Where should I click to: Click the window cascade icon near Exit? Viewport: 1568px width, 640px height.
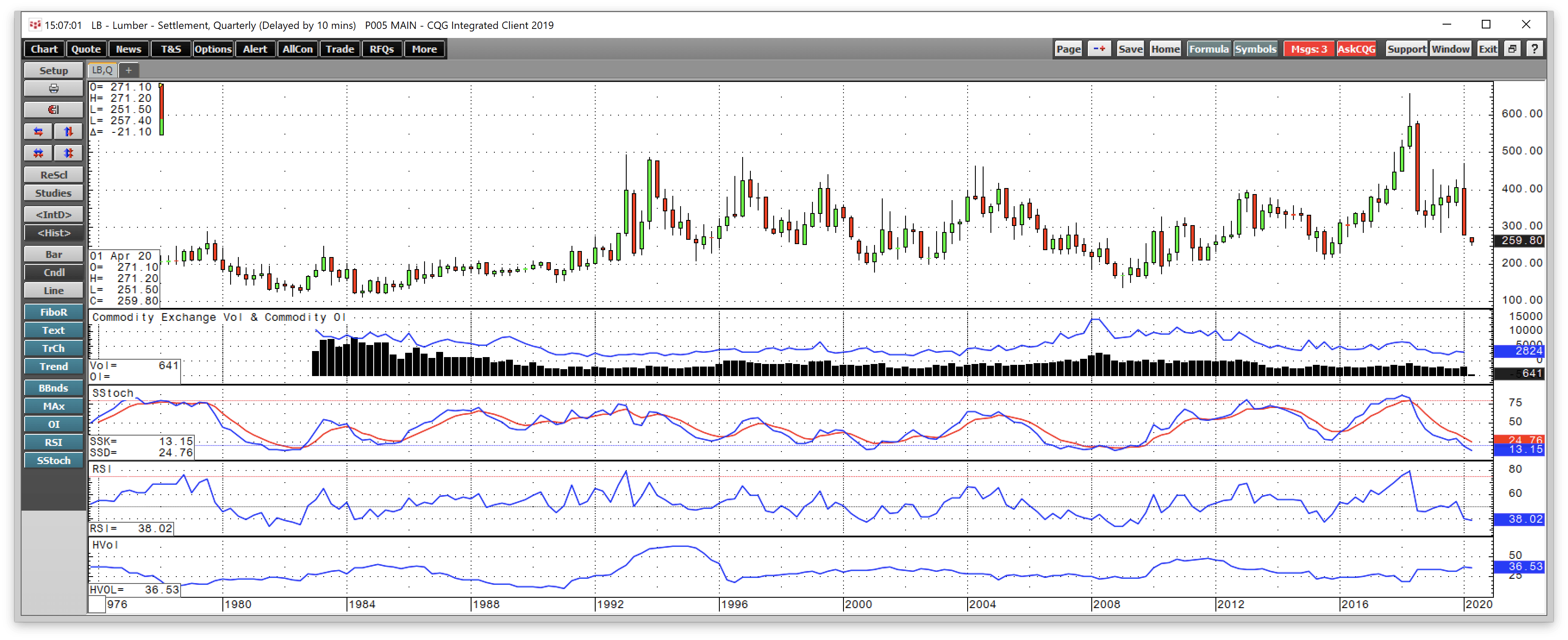tap(1512, 49)
